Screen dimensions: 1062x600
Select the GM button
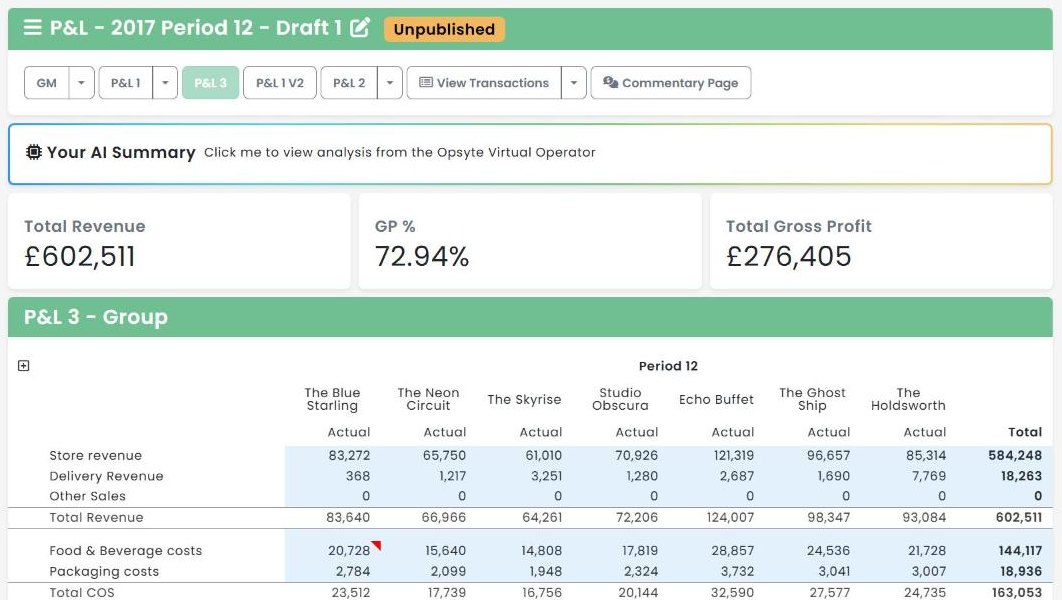pos(47,83)
